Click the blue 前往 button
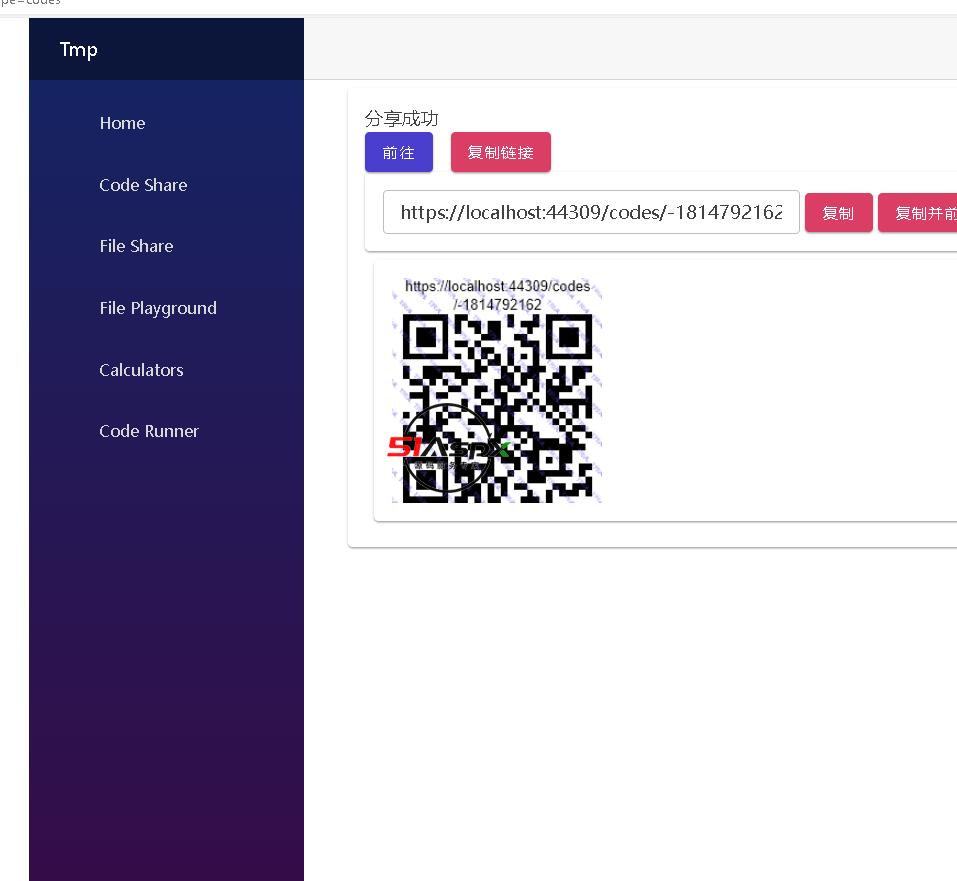957x881 pixels. (399, 152)
